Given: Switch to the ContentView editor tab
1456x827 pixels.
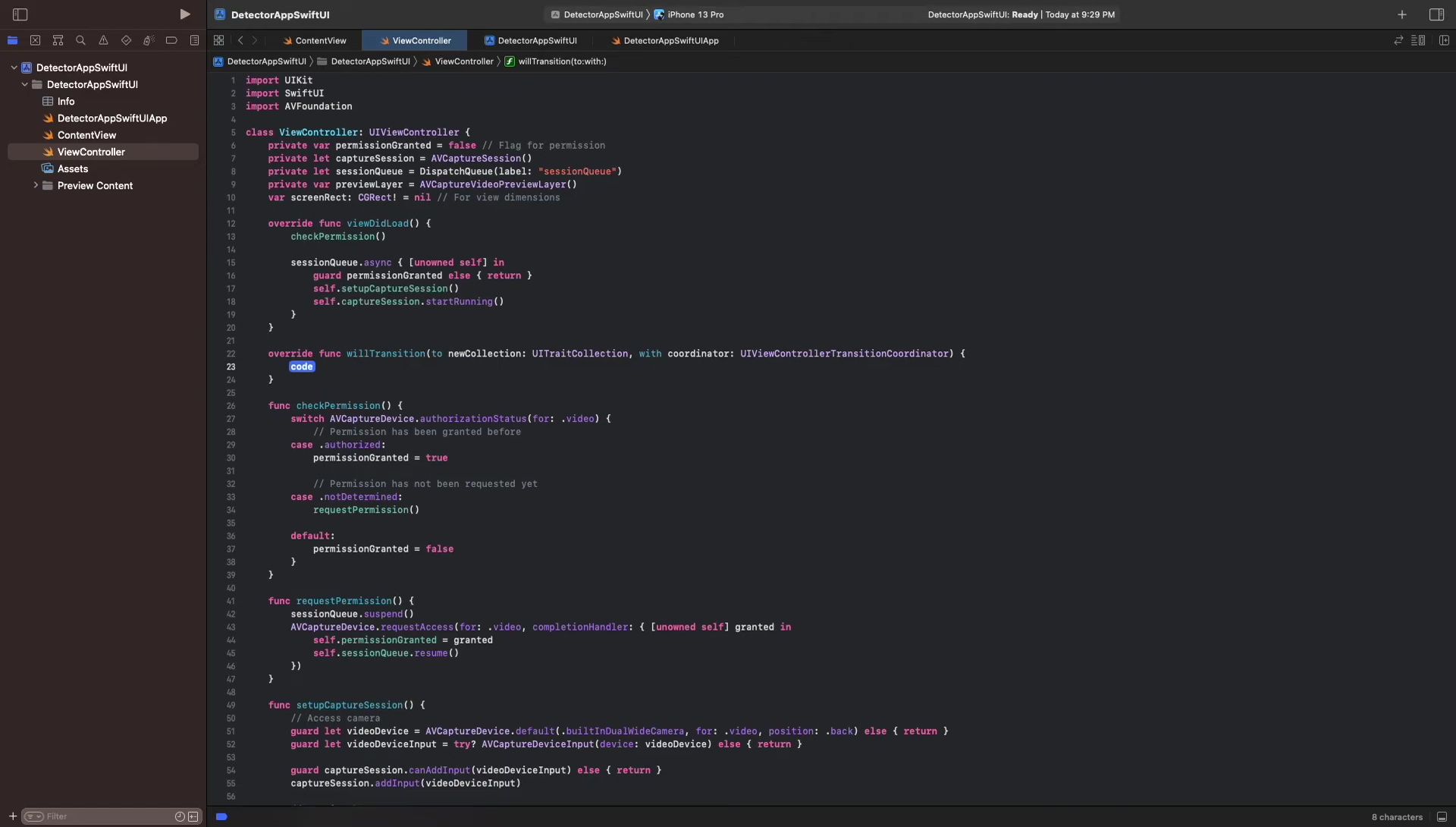Looking at the screenshot, I should [314, 40].
